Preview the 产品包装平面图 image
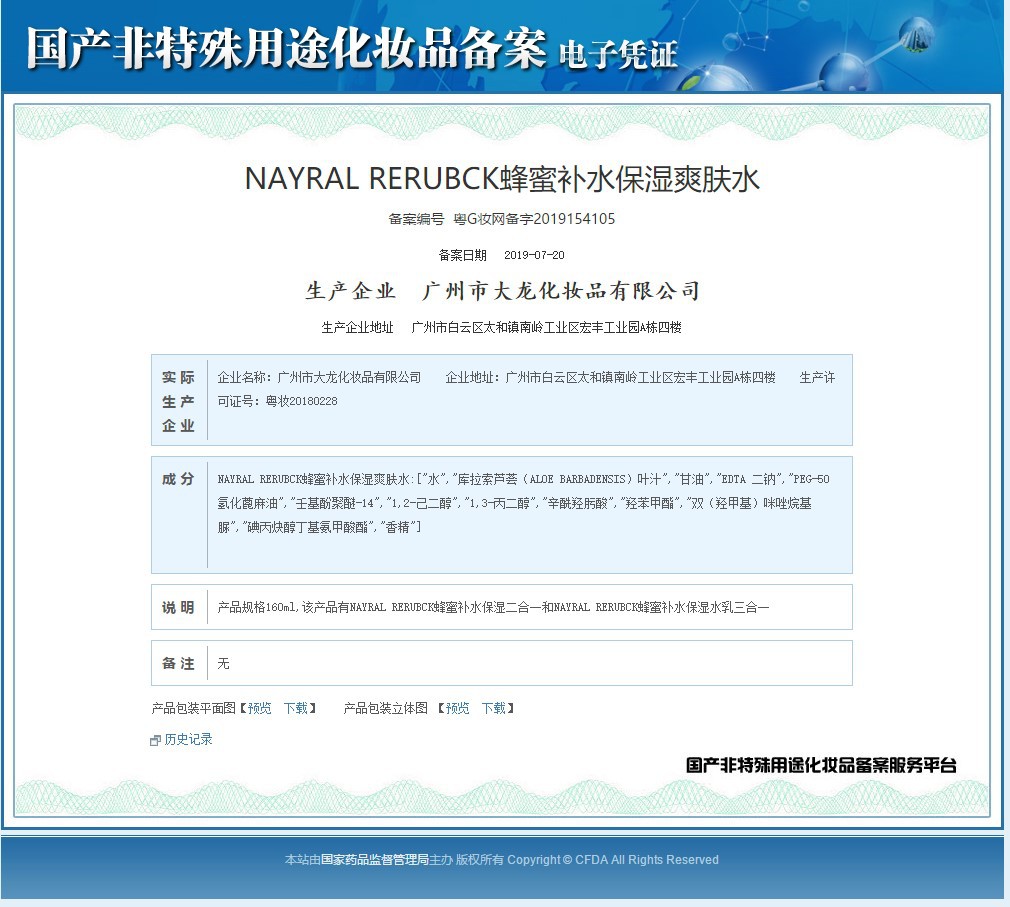Image resolution: width=1010 pixels, height=907 pixels. (x=259, y=708)
